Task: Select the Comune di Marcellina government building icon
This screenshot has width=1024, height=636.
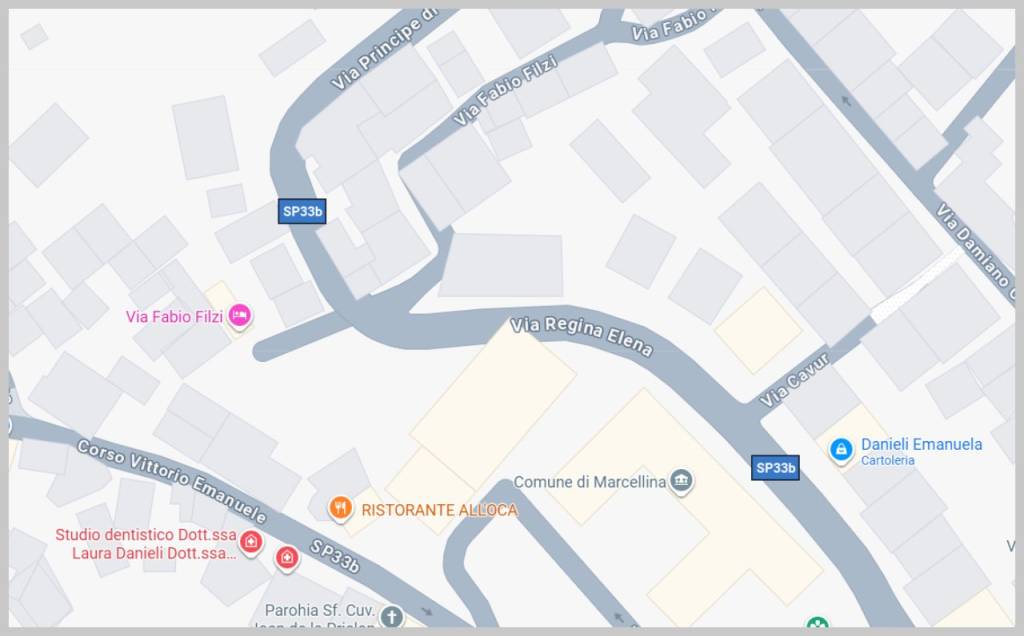Action: pyautogui.click(x=681, y=482)
